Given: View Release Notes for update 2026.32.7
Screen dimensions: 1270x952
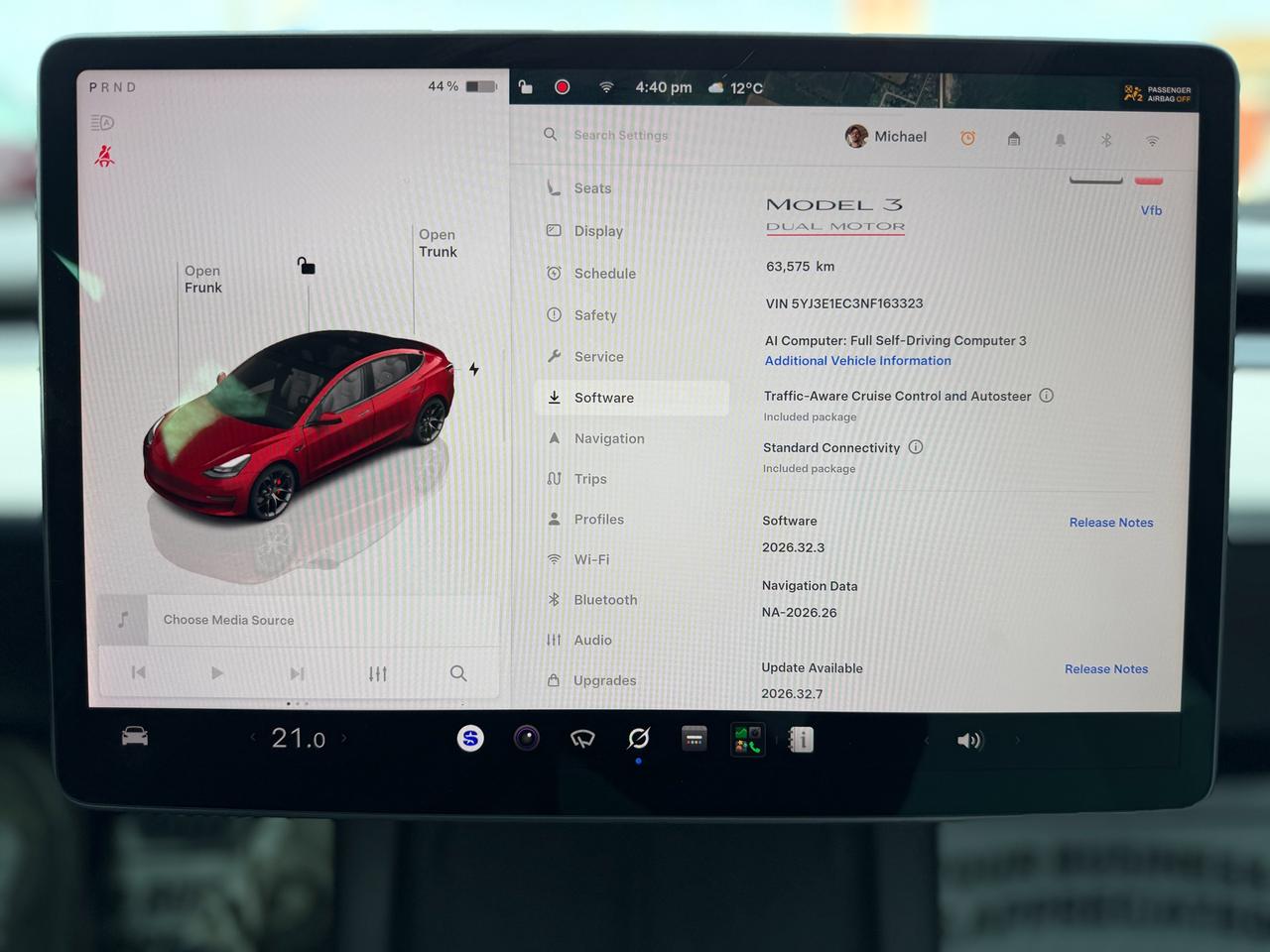Looking at the screenshot, I should tap(1106, 669).
